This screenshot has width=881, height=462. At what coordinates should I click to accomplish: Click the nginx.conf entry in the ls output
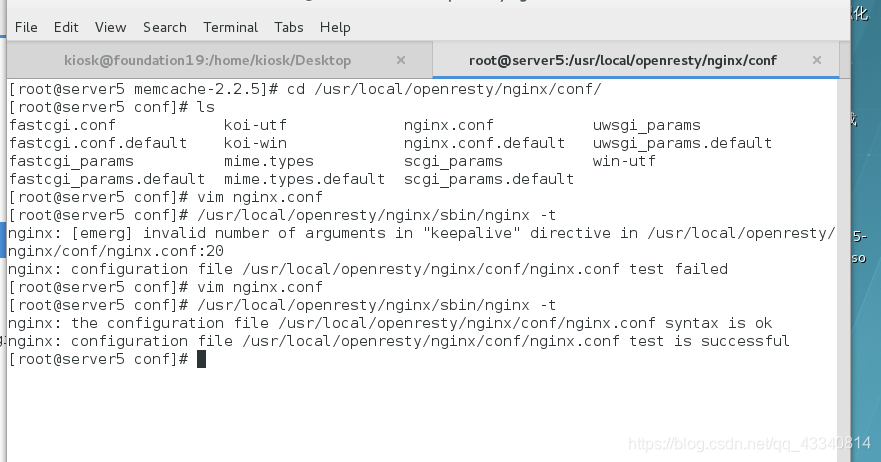click(448, 125)
